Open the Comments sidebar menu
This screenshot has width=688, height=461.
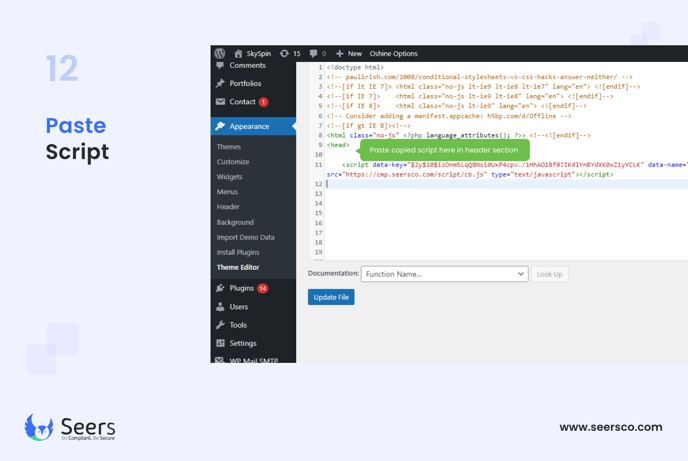tap(247, 65)
